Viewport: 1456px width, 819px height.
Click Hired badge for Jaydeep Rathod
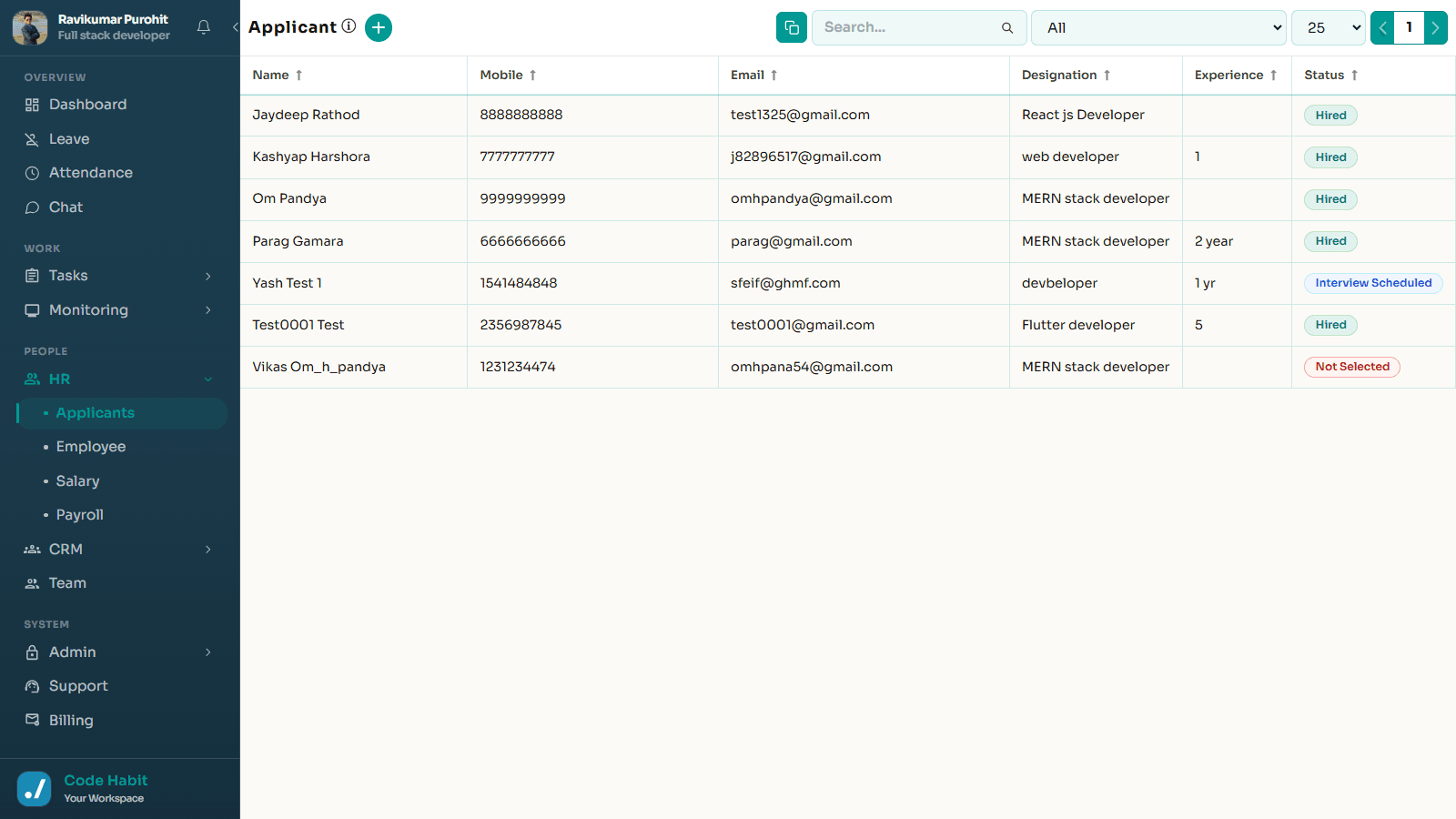(1330, 116)
